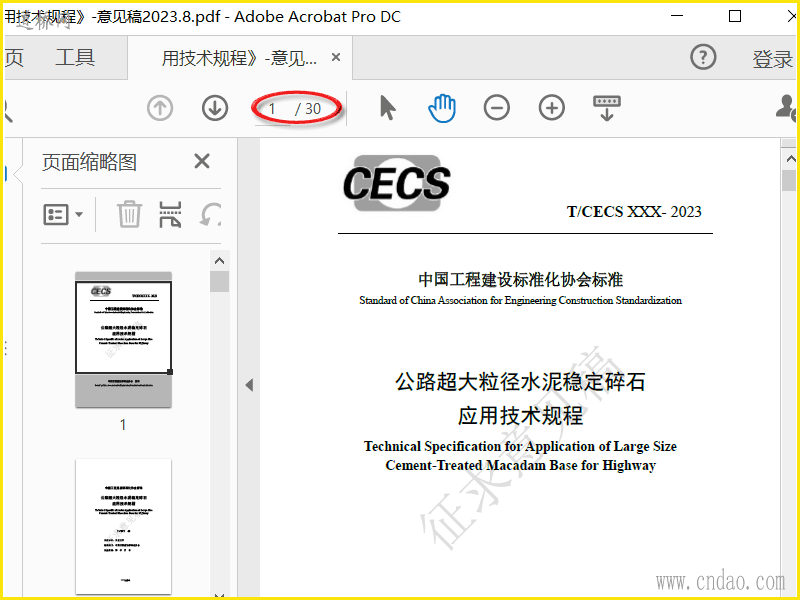Close the 页面缩略图 panel
Viewport: 800px width, 600px height.
[x=202, y=161]
